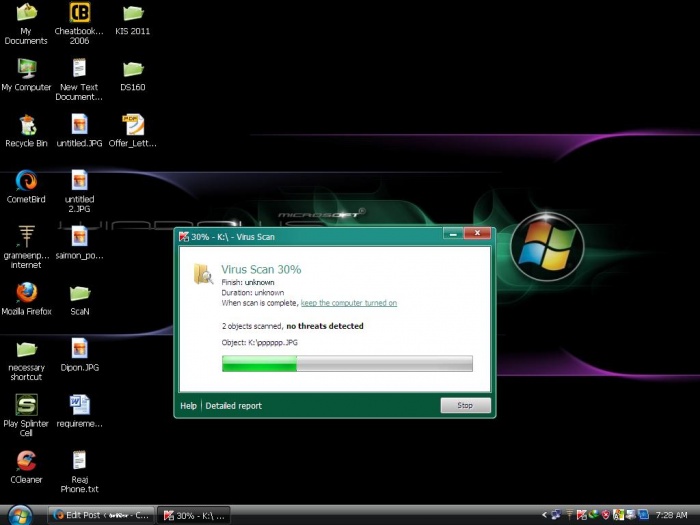Open the Windows Start menu orb
This screenshot has height=525, width=700.
click(21, 514)
